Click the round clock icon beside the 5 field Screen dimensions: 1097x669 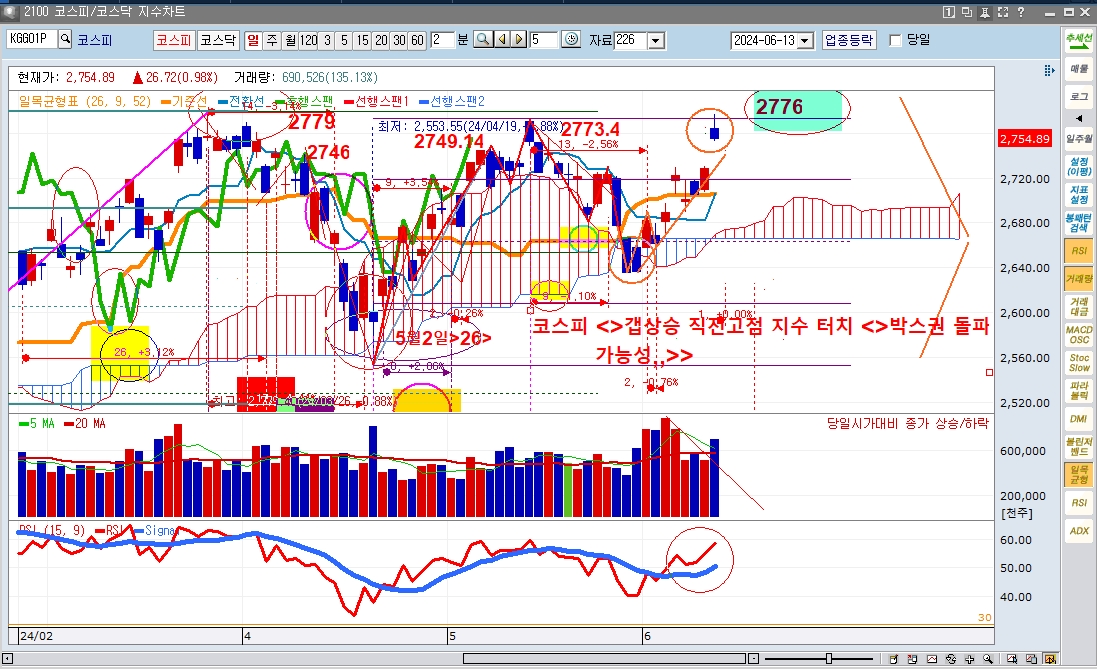pos(572,40)
